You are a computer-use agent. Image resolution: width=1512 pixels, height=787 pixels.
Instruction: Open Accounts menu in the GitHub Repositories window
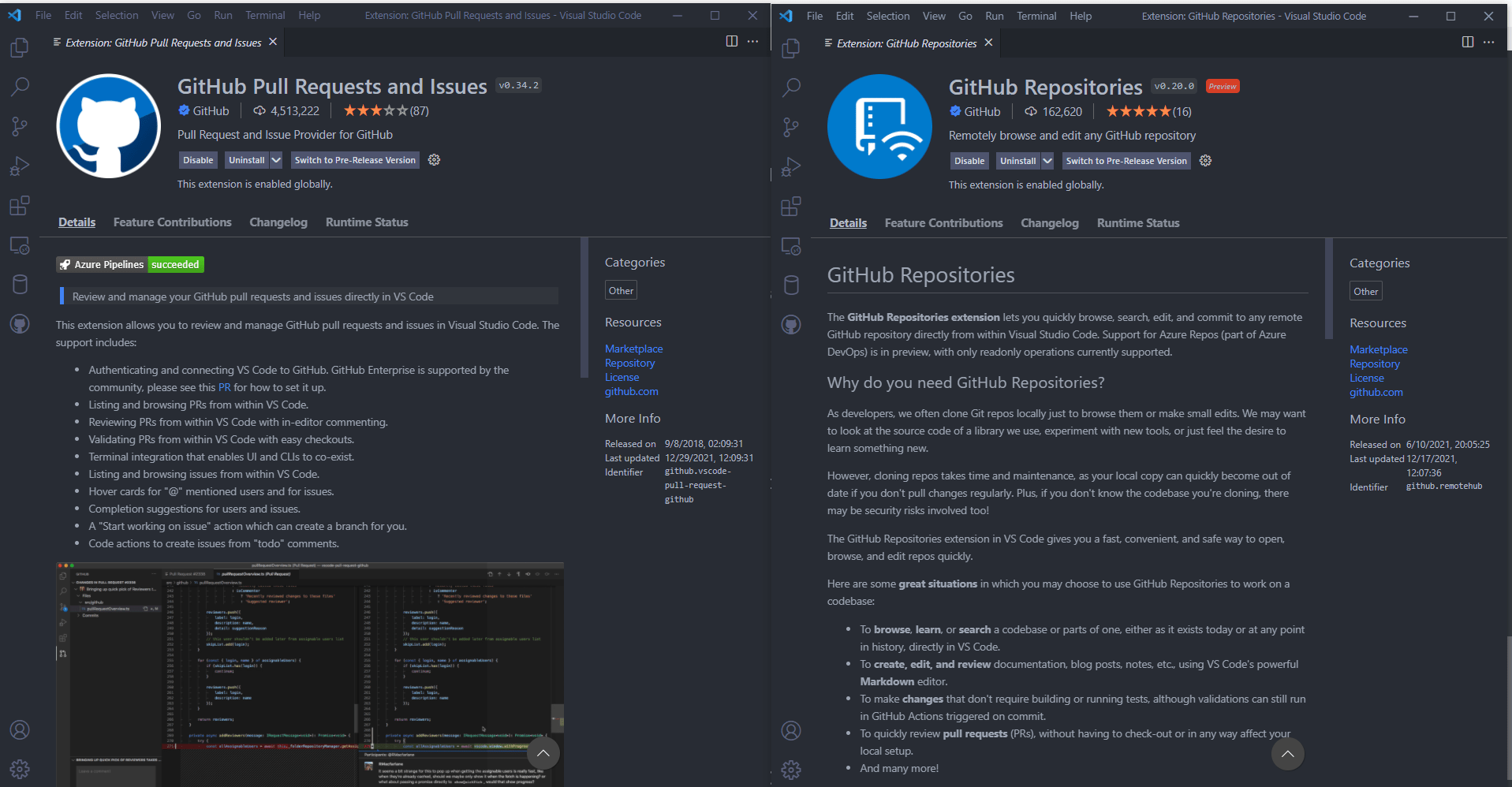click(791, 730)
